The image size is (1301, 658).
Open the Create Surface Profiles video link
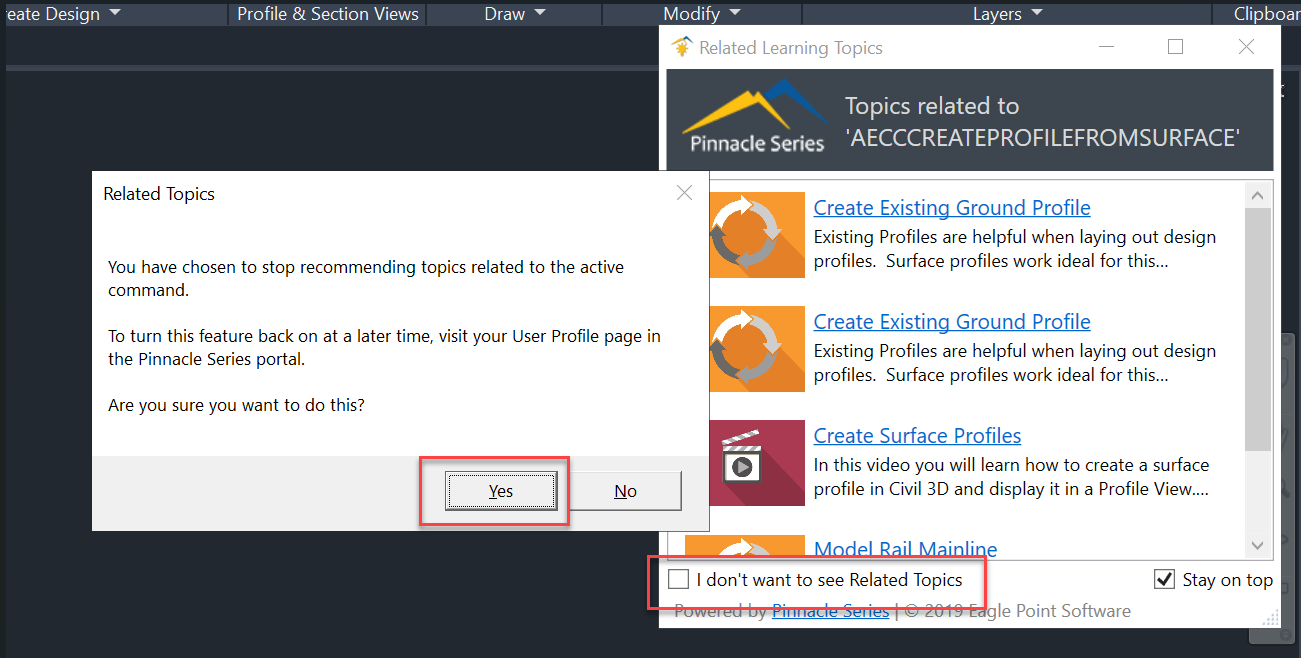917,436
